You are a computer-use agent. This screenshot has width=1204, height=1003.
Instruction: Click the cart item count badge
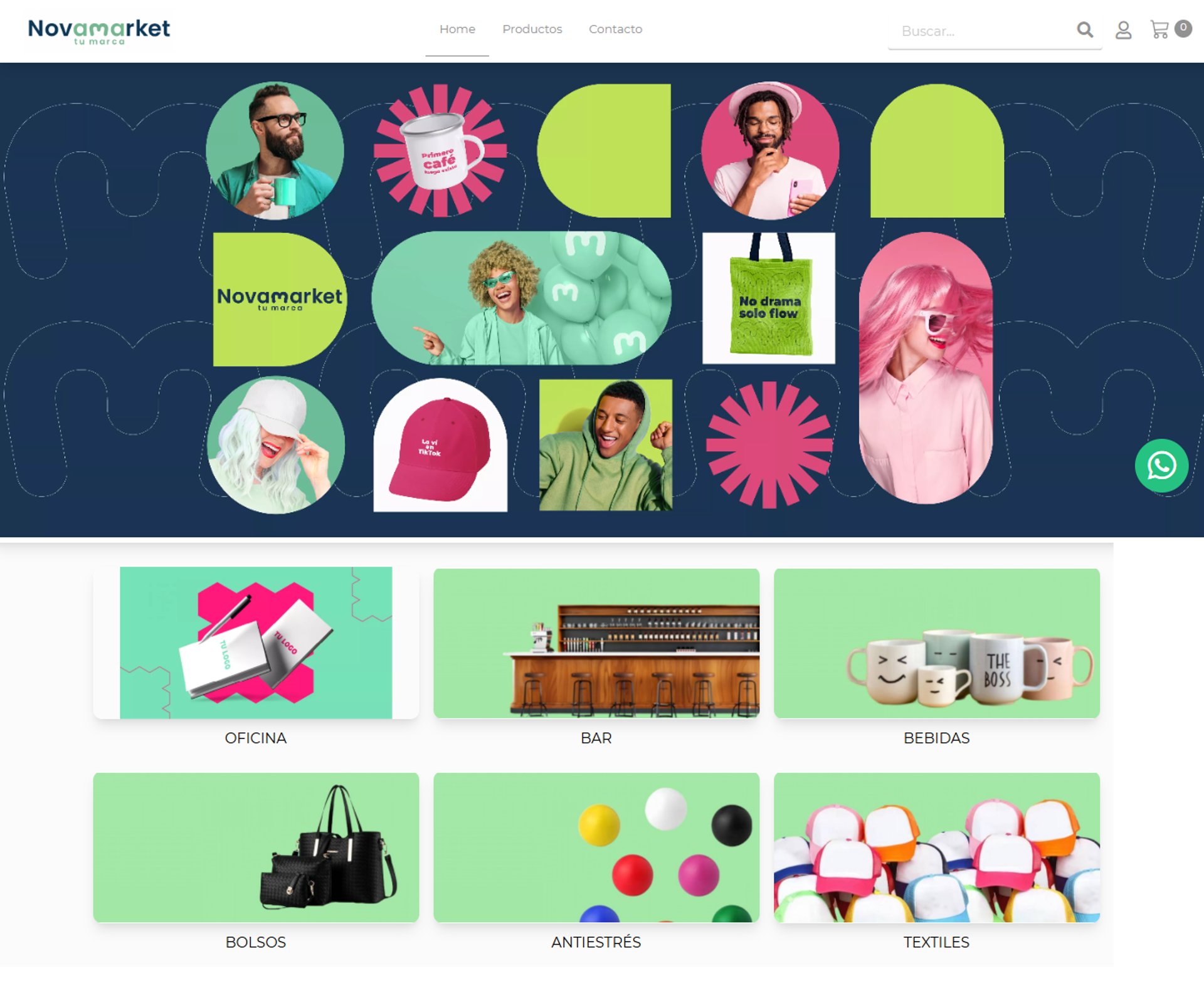pos(1183,28)
